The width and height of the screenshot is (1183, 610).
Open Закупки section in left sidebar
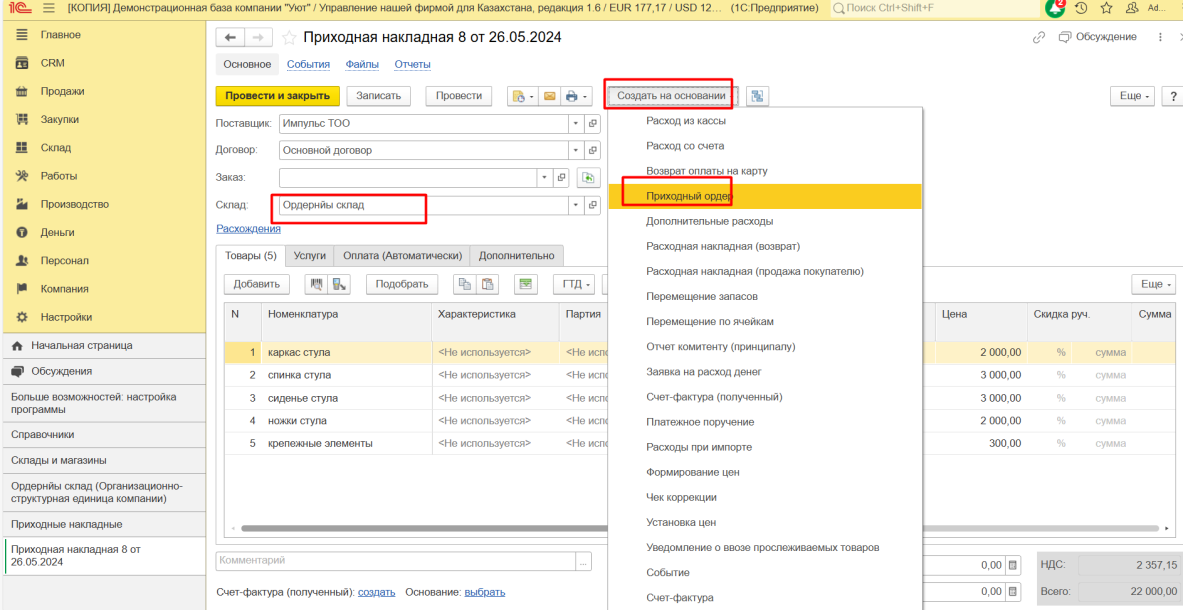click(59, 119)
